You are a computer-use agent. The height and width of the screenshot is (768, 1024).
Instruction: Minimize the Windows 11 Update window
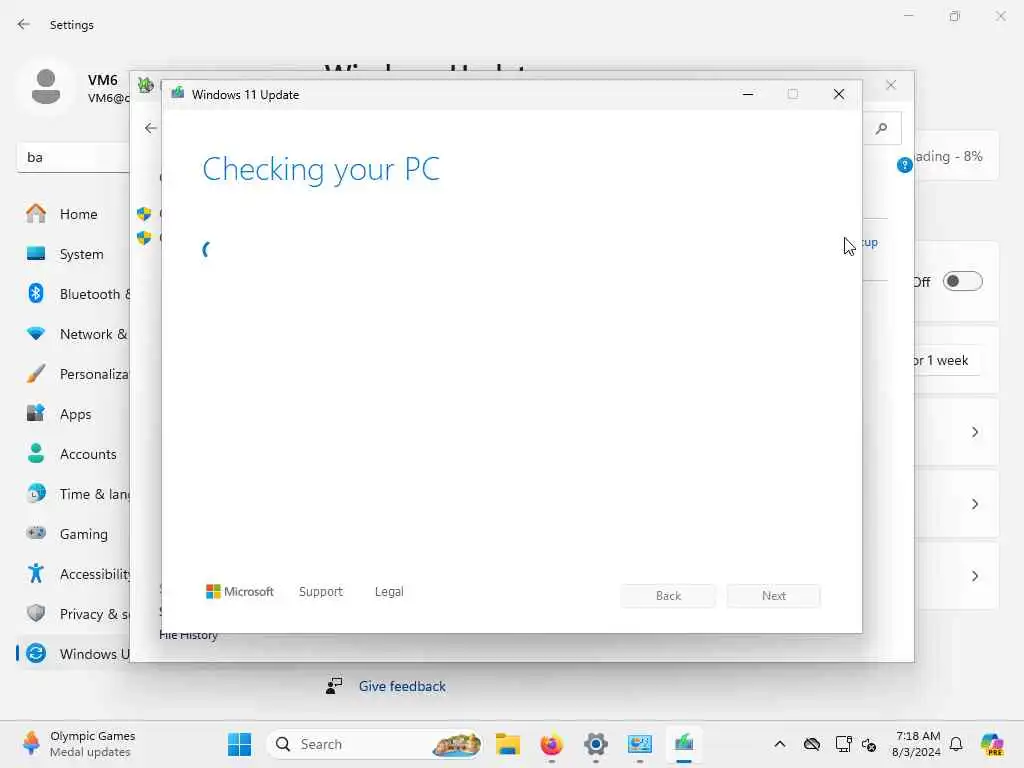(748, 94)
